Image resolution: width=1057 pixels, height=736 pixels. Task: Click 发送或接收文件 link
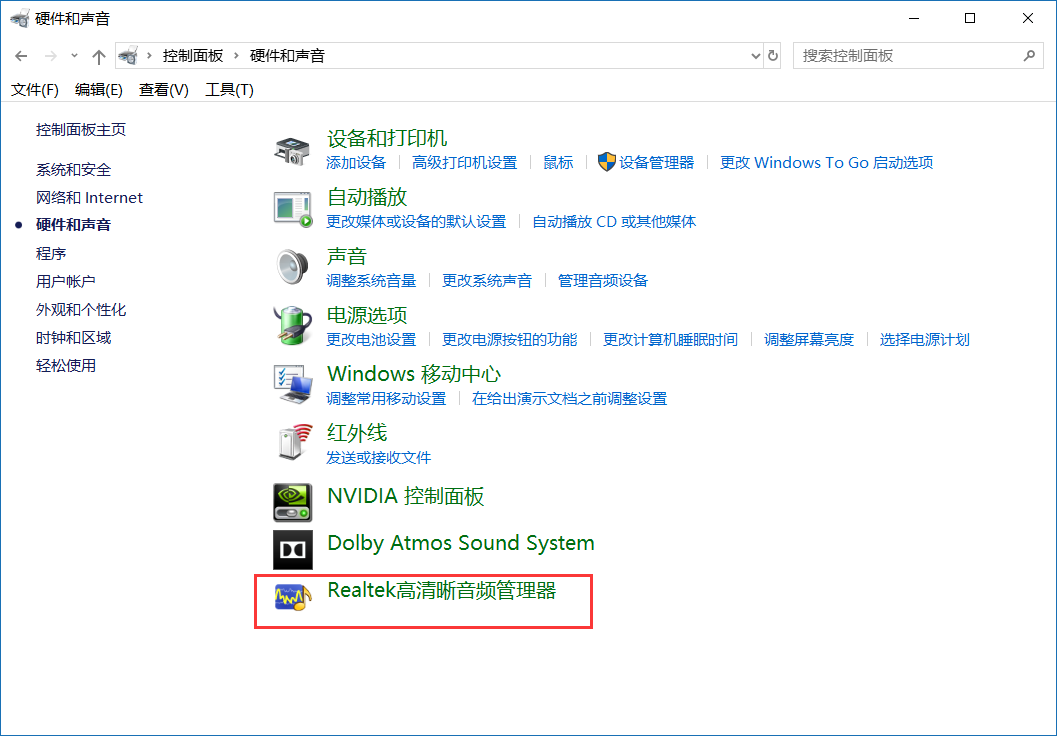click(379, 457)
